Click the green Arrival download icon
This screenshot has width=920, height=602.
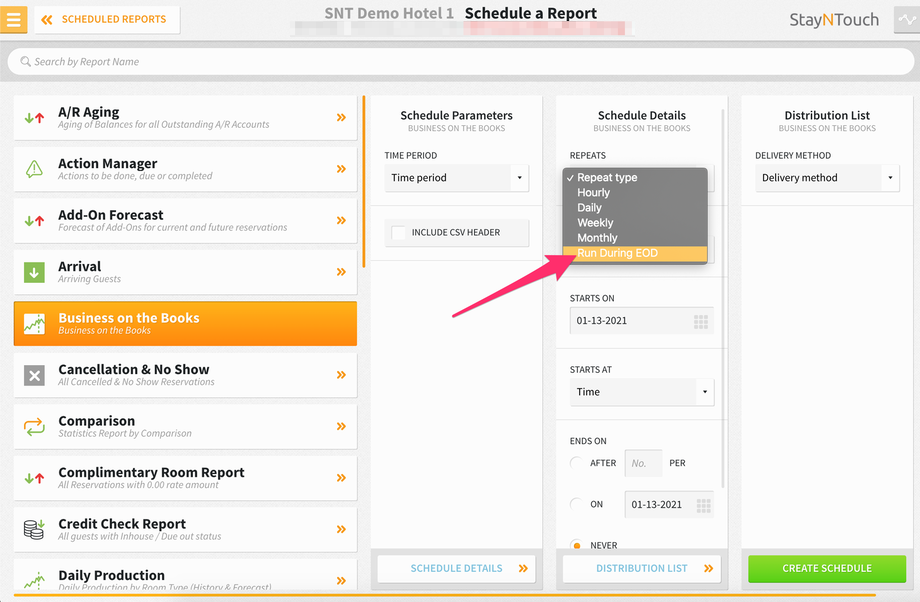pyautogui.click(x=35, y=272)
